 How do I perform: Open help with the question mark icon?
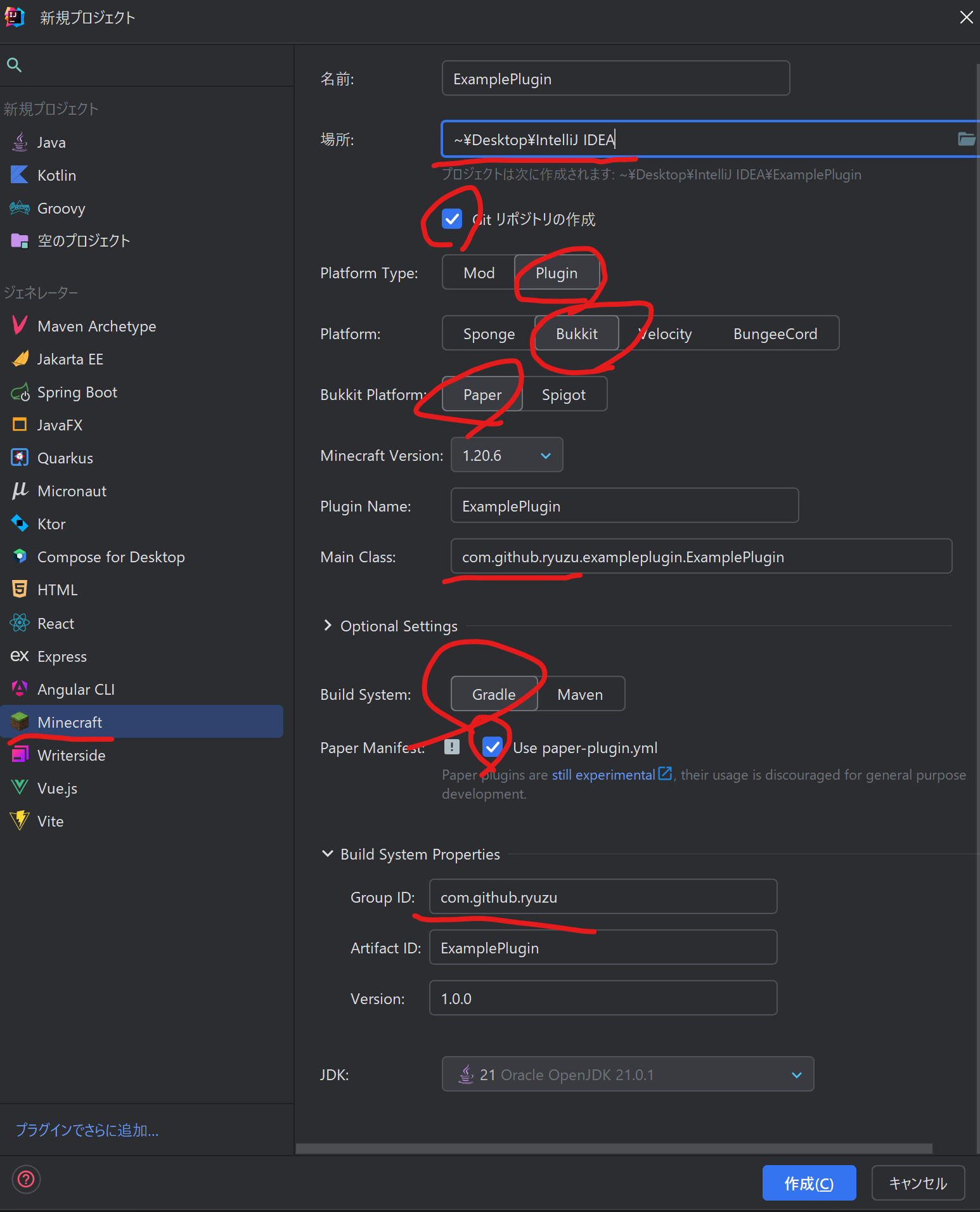(x=26, y=1180)
